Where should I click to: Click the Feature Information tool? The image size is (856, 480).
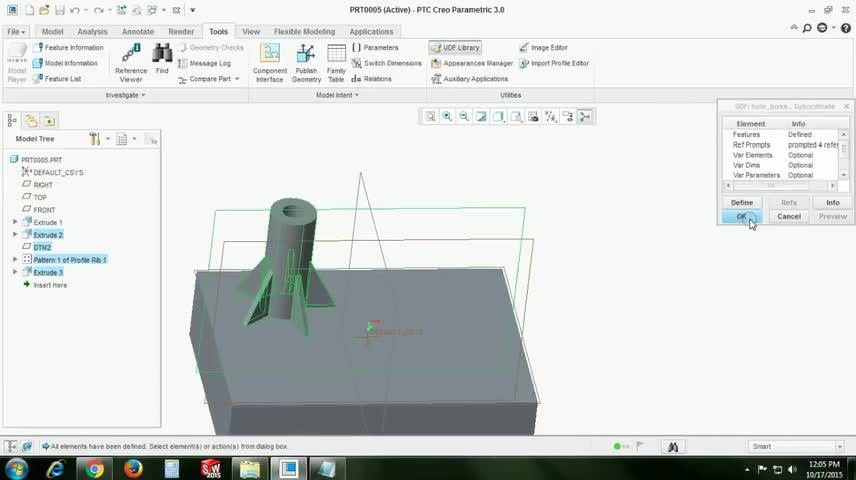click(68, 48)
